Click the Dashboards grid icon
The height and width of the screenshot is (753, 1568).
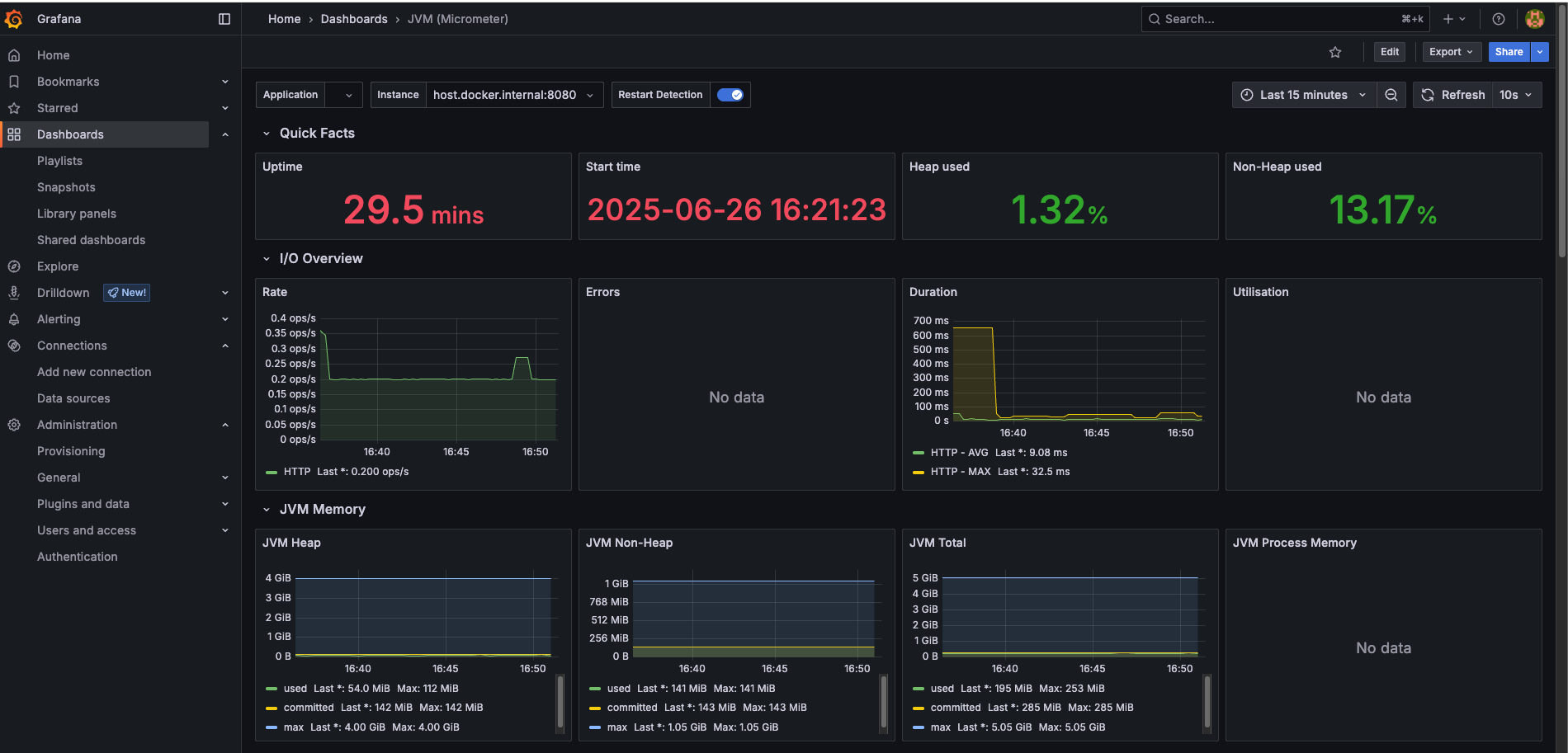tap(14, 134)
